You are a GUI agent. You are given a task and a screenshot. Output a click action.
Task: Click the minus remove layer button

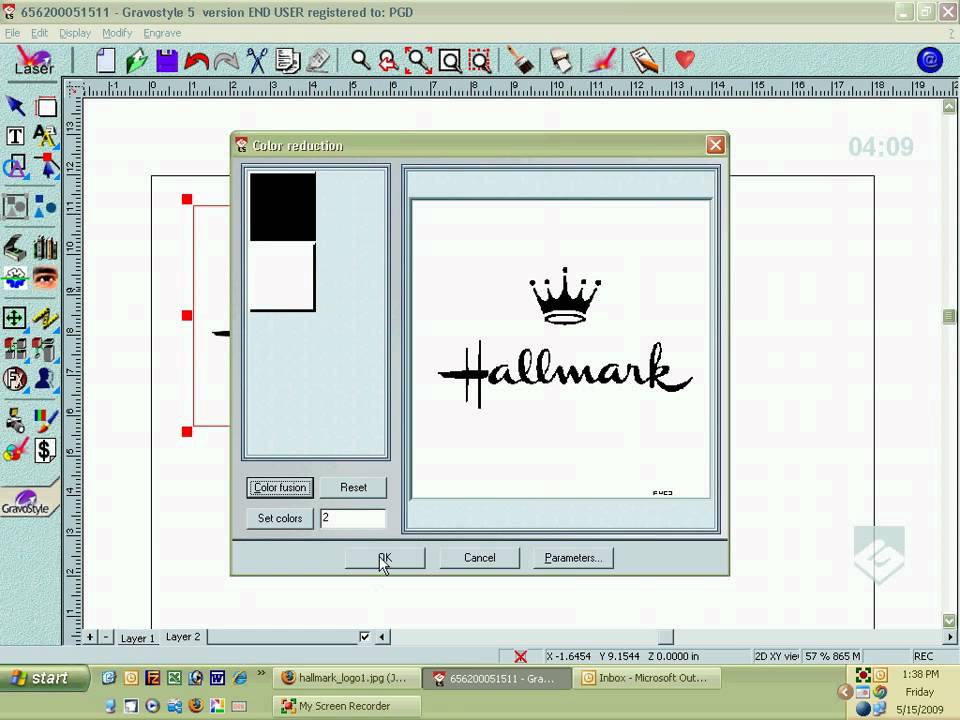[x=105, y=637]
